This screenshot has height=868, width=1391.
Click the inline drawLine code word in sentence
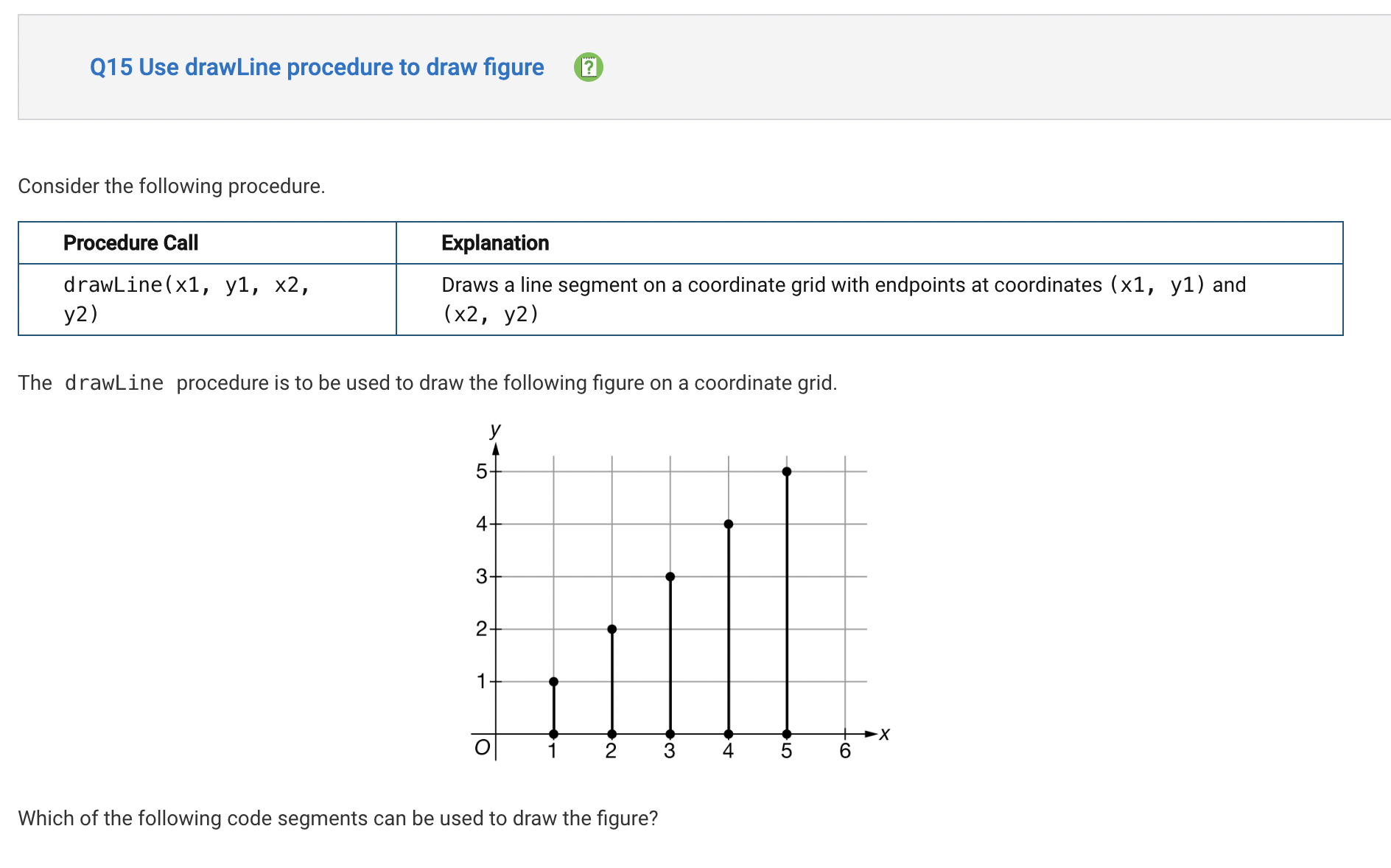tap(114, 383)
